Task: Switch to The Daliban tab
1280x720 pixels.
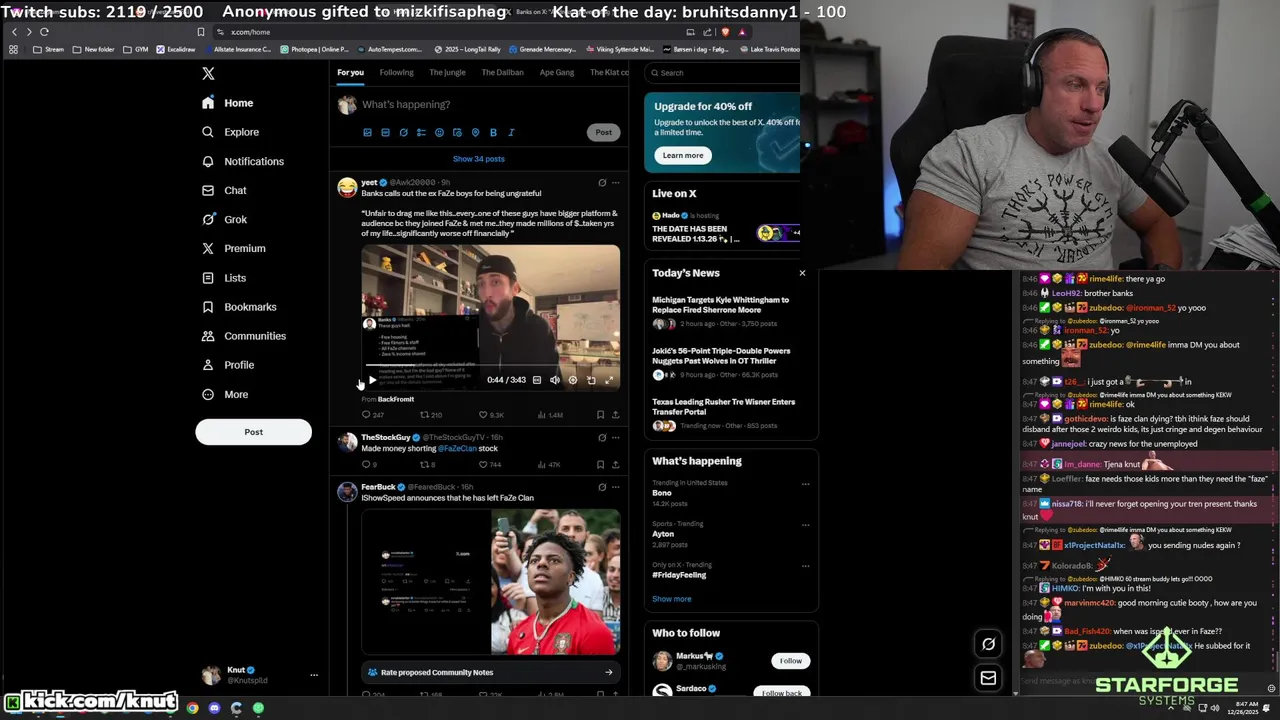Action: [x=502, y=72]
